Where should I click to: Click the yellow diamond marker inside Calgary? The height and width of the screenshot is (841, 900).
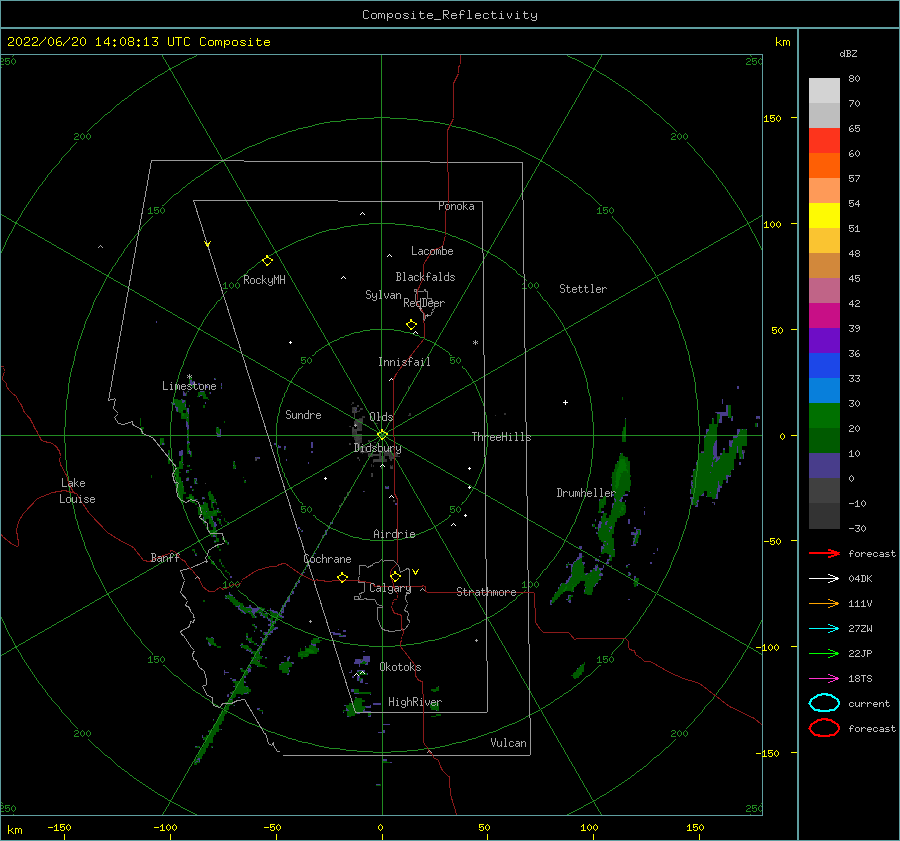click(395, 576)
